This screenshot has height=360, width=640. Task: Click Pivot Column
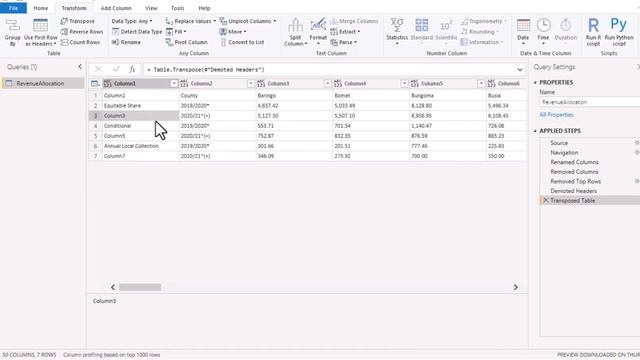point(187,42)
